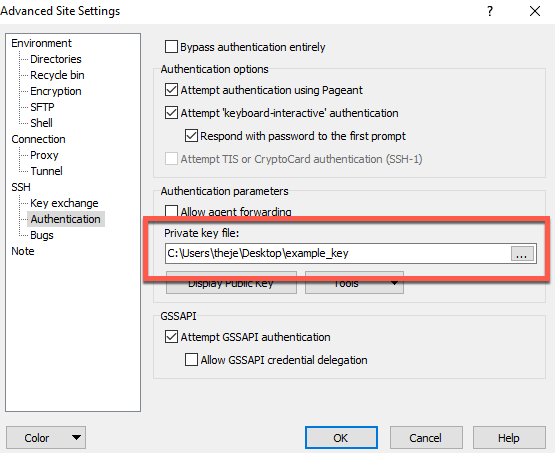Click the browse '...' button for private key file
555x453 pixels.
tap(522, 254)
